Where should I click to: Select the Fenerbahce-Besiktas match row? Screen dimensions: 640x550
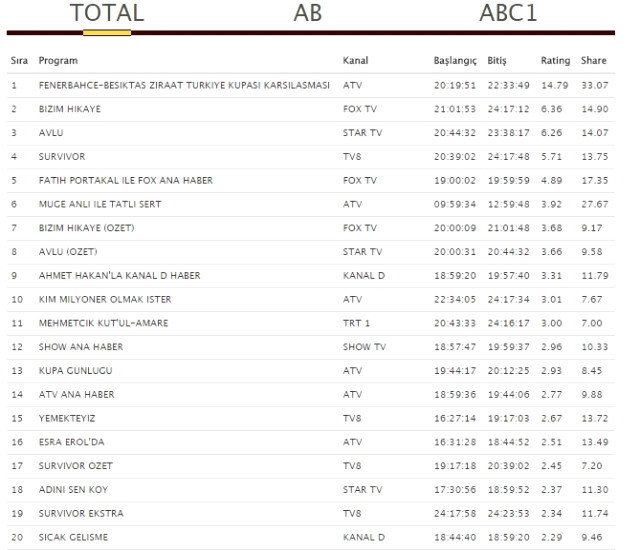[311, 85]
